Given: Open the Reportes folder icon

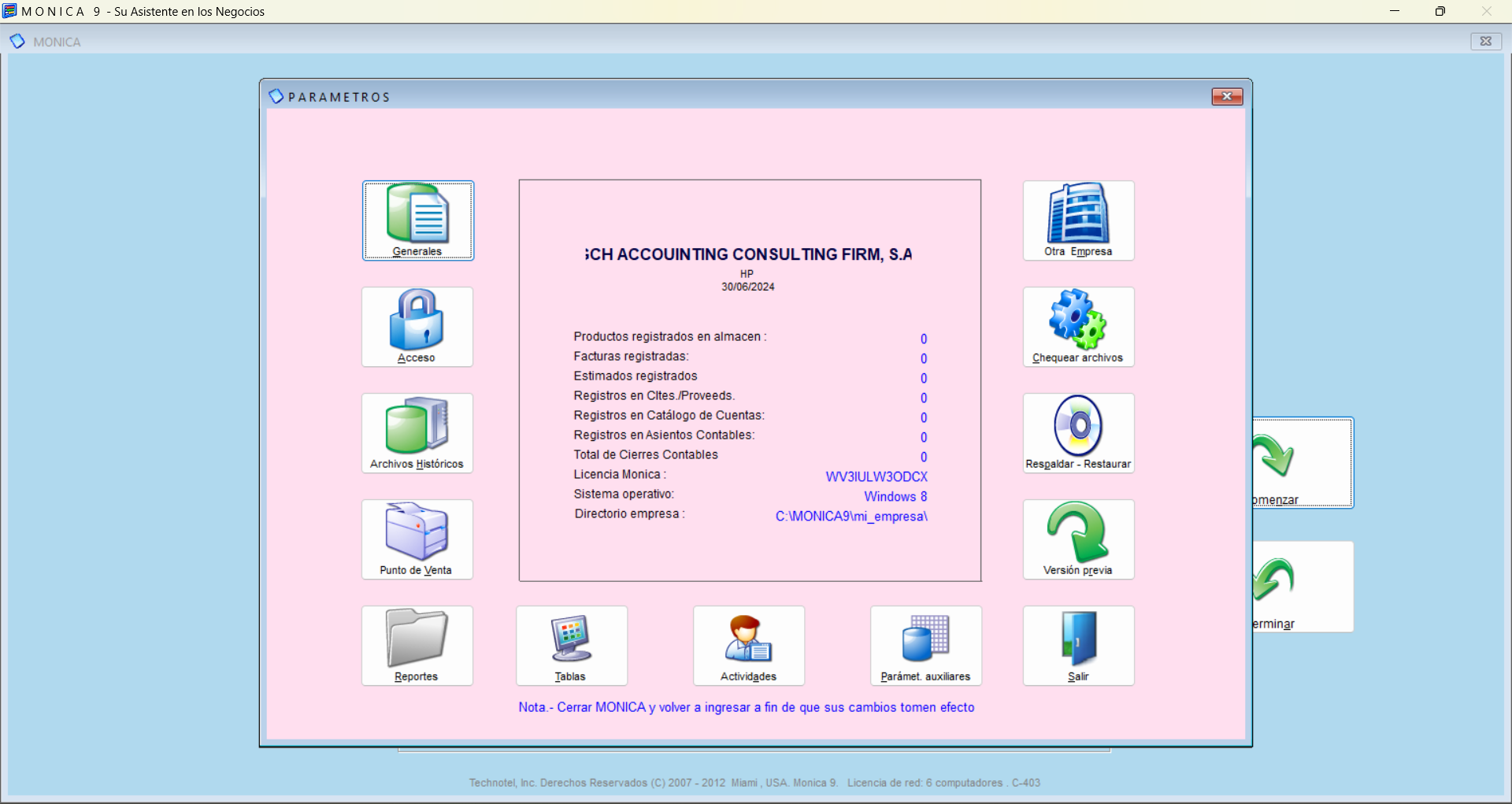Looking at the screenshot, I should 417,646.
